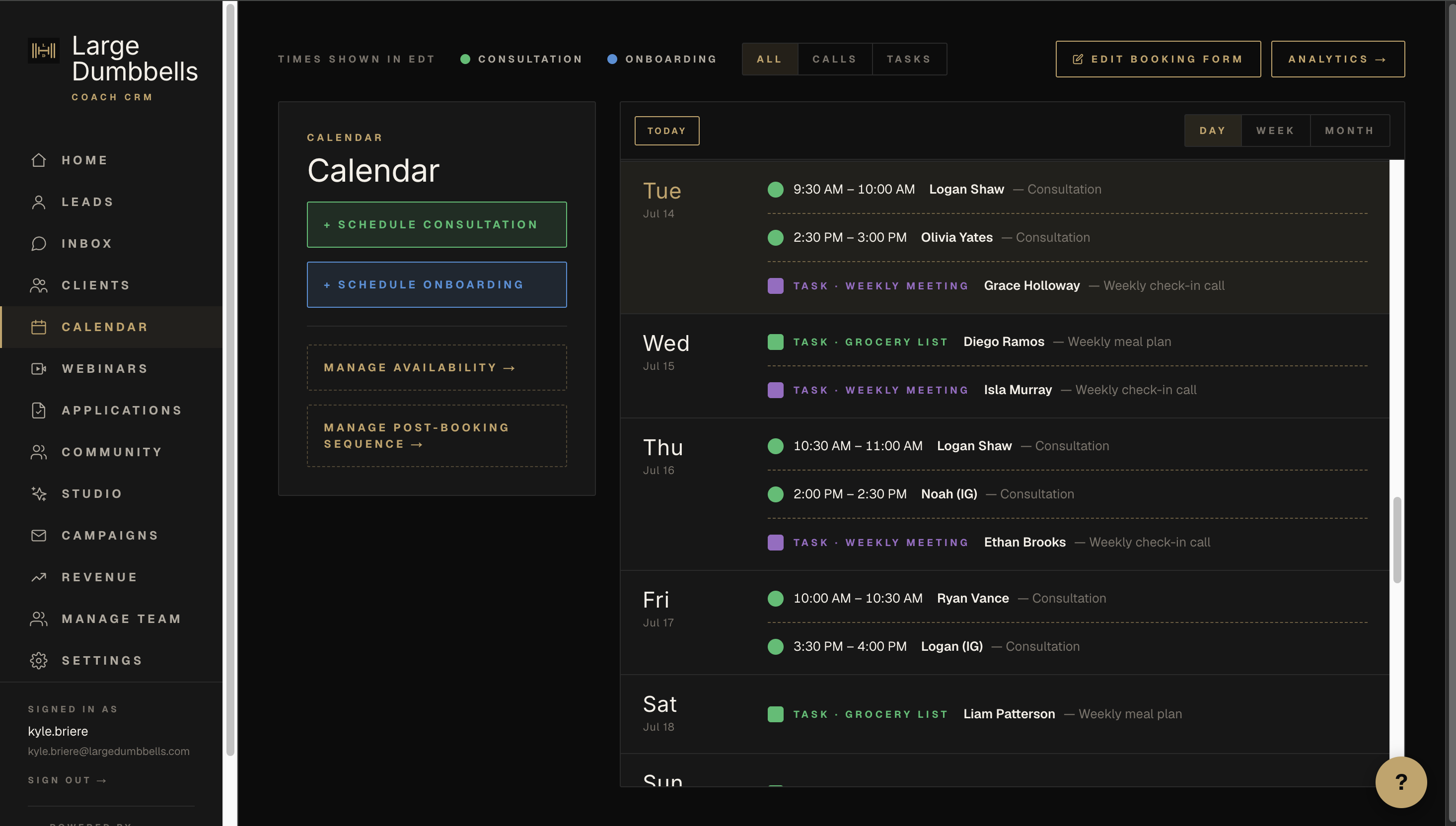The image size is (1456, 826).
Task: Click the purple square for Isla Murray task
Action: pyautogui.click(x=775, y=390)
